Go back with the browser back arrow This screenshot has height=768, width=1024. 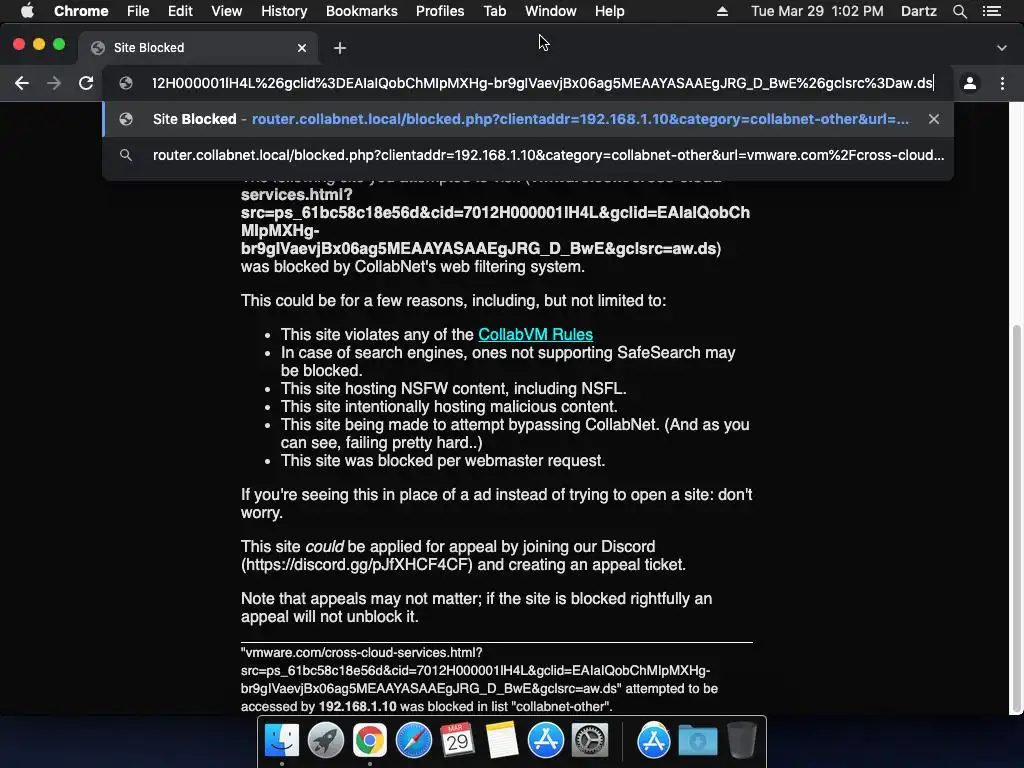point(22,83)
